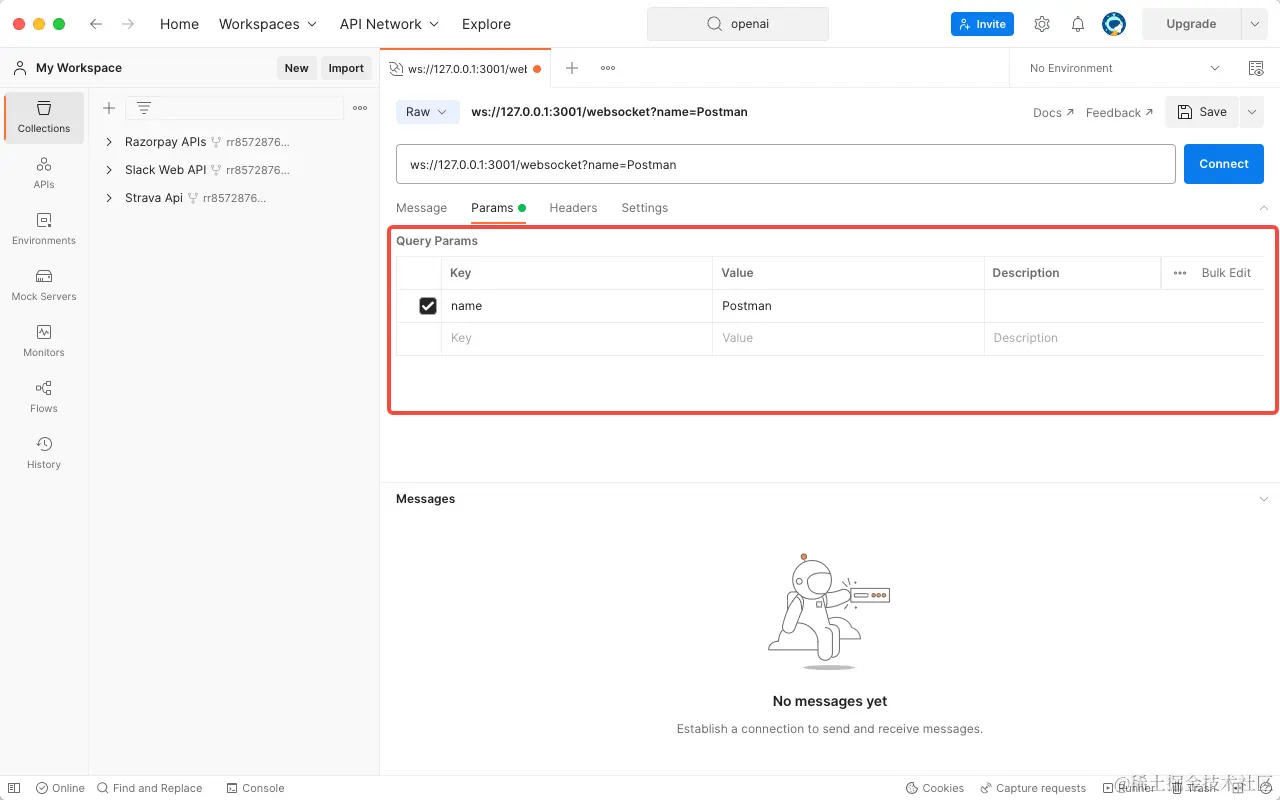This screenshot has width=1280, height=800.
Task: Go to the Home menu item
Action: click(x=179, y=24)
